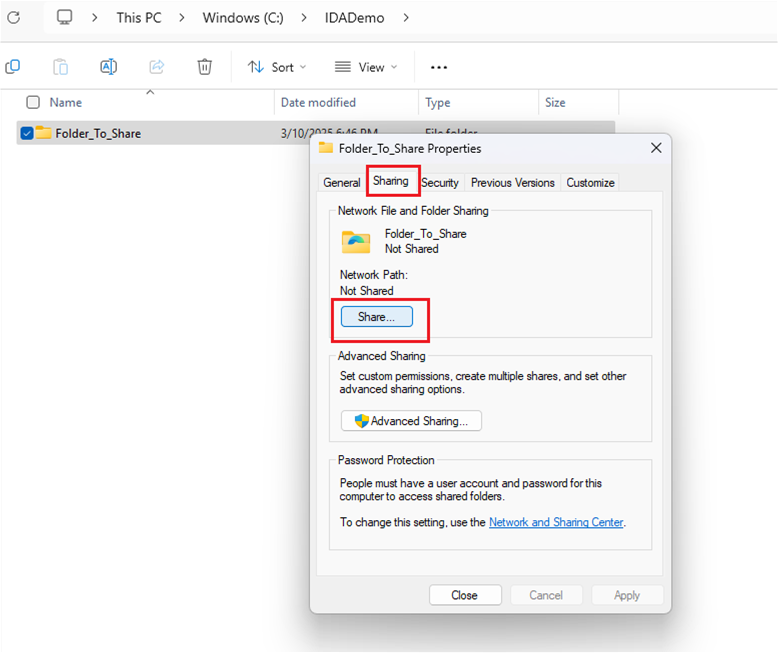The width and height of the screenshot is (778, 653).
Task: Navigate to Windows (C:) breadcrumb
Action: pos(243,18)
